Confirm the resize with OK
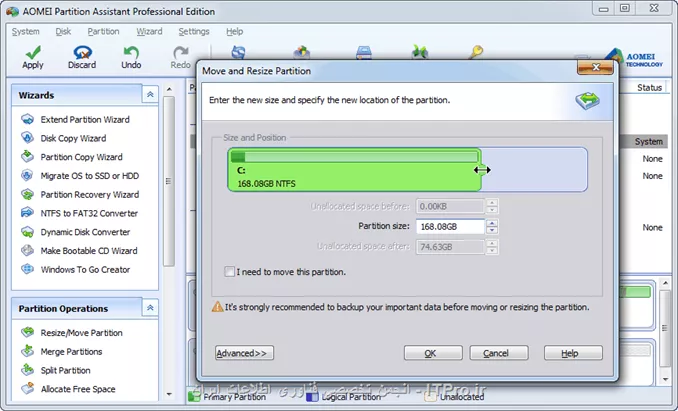Image resolution: width=678 pixels, height=411 pixels. (x=433, y=353)
